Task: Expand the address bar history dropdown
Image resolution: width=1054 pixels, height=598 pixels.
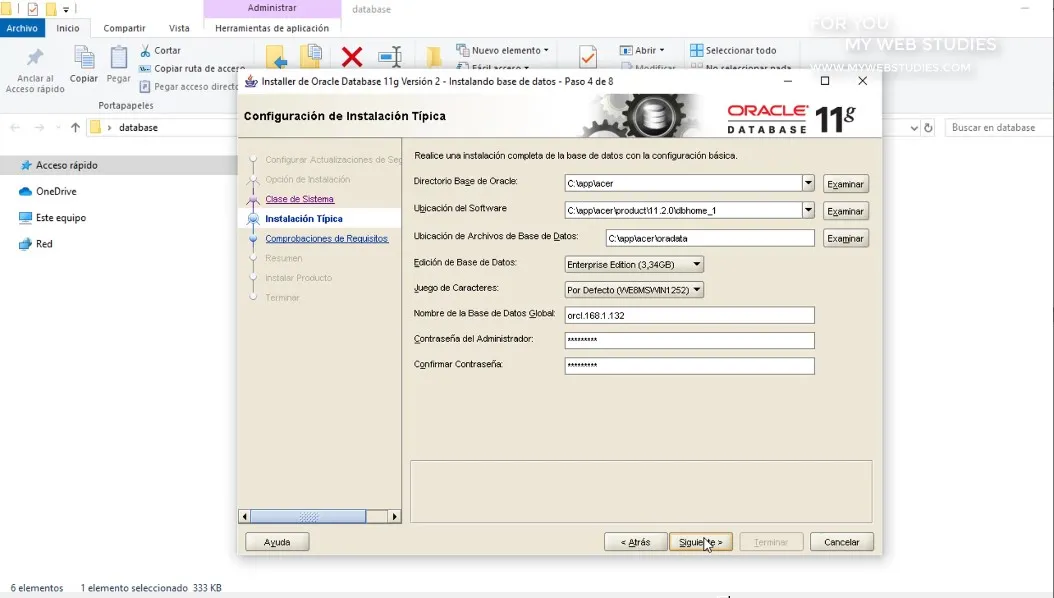Action: 914,128
